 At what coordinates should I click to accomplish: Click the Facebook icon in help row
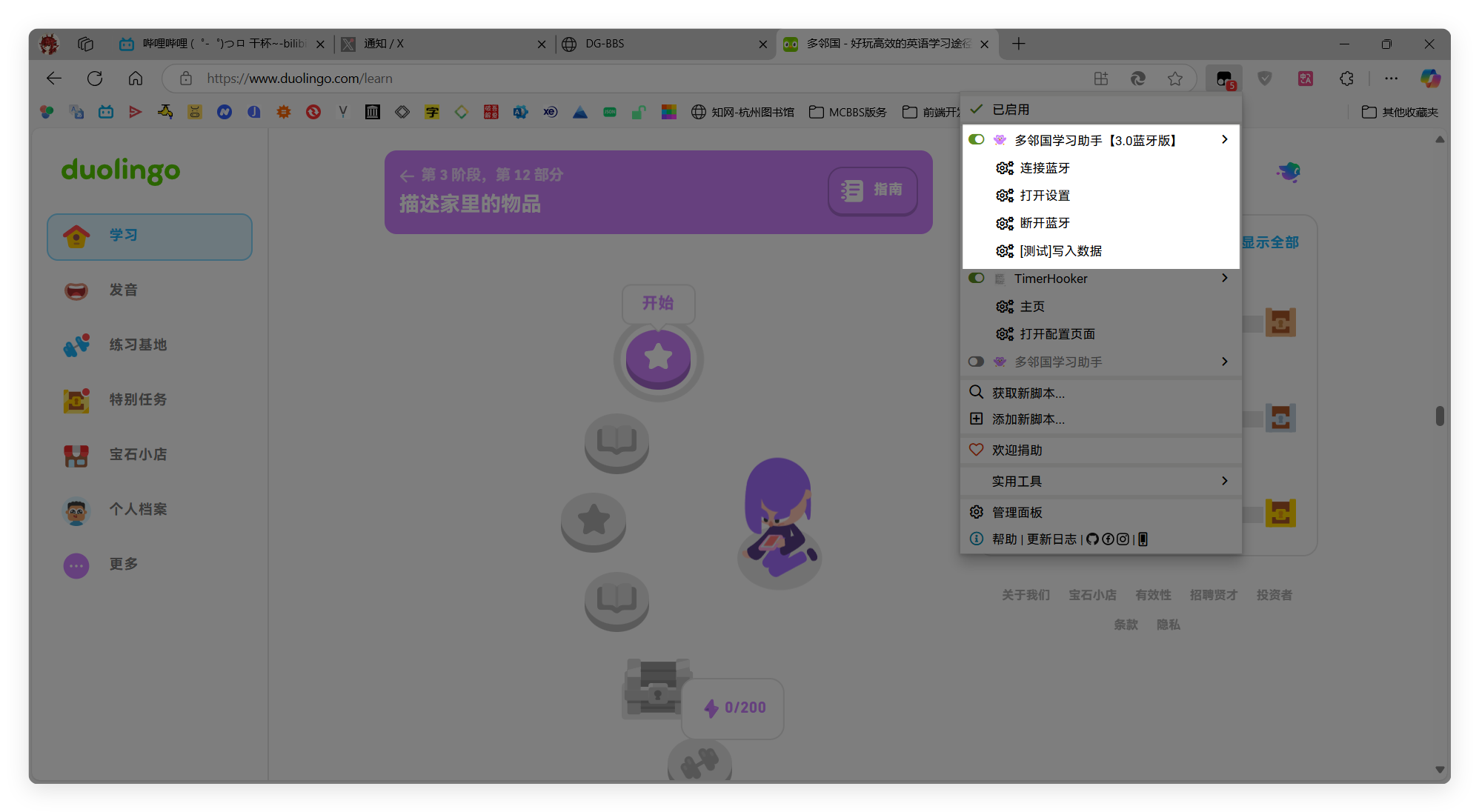click(1108, 539)
